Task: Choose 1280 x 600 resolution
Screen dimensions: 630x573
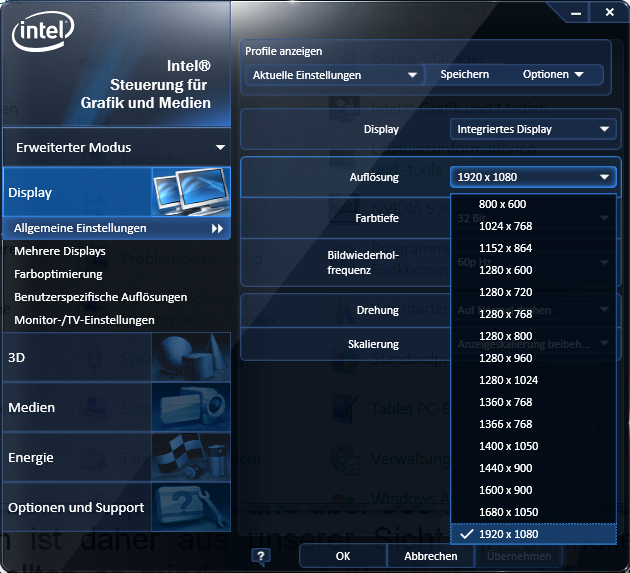Action: [533, 270]
